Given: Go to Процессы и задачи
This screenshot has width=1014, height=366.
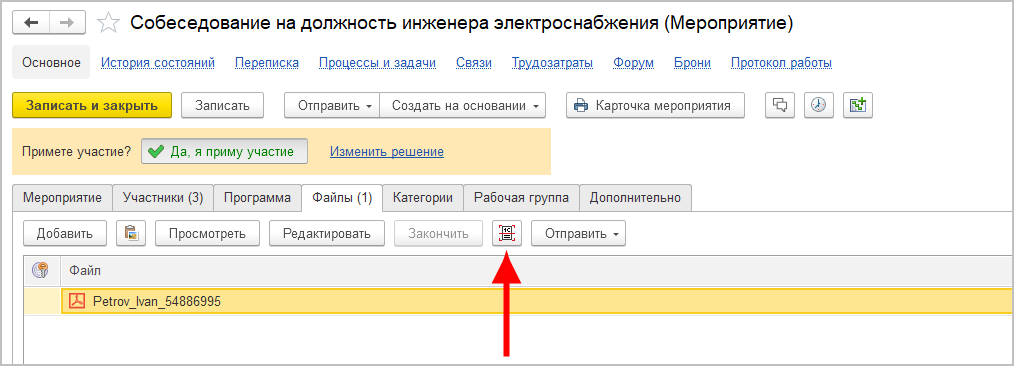Looking at the screenshot, I should click(x=377, y=63).
